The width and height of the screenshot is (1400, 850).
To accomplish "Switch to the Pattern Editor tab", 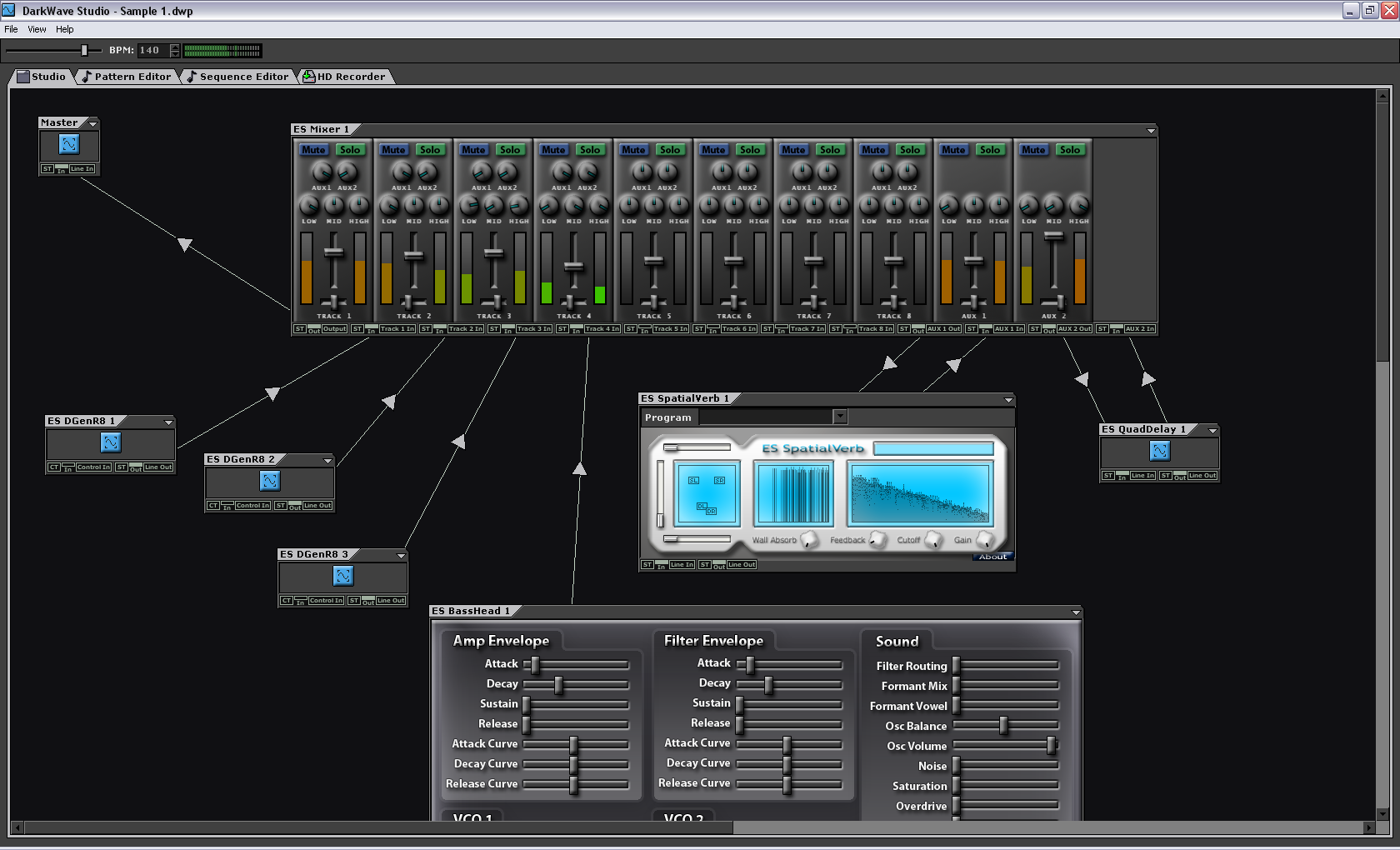I will tap(132, 77).
